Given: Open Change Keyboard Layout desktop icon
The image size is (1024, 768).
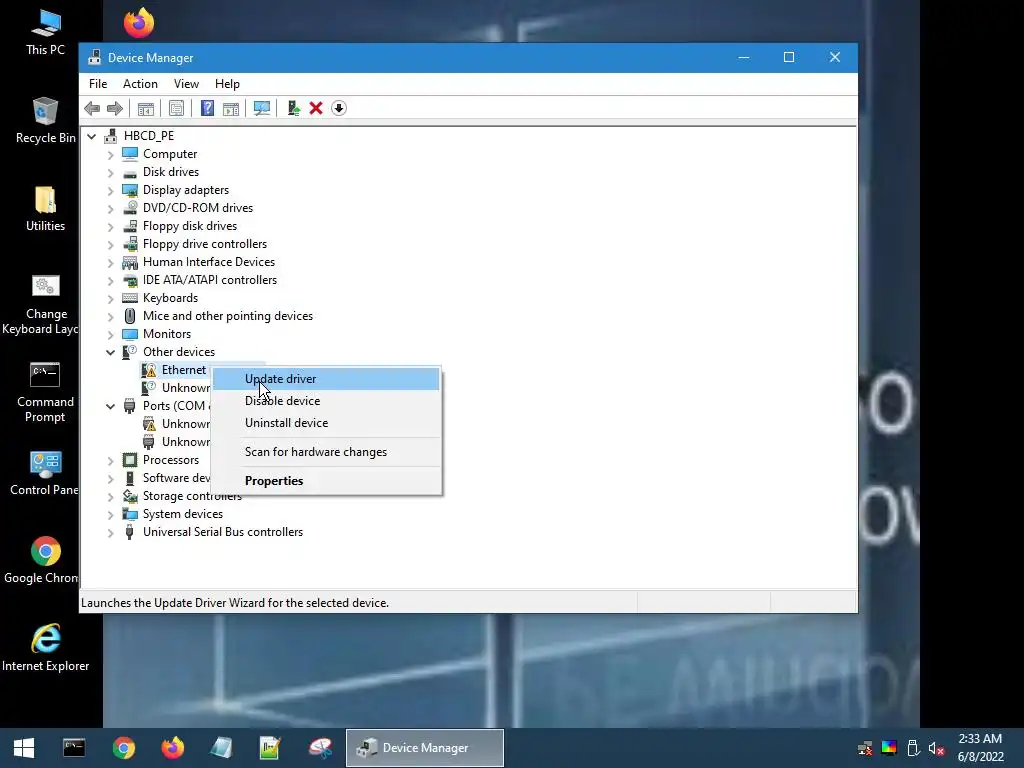Looking at the screenshot, I should [45, 304].
